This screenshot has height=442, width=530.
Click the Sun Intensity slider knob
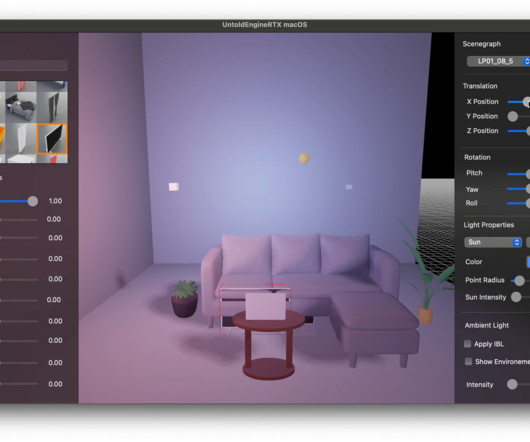(516, 297)
